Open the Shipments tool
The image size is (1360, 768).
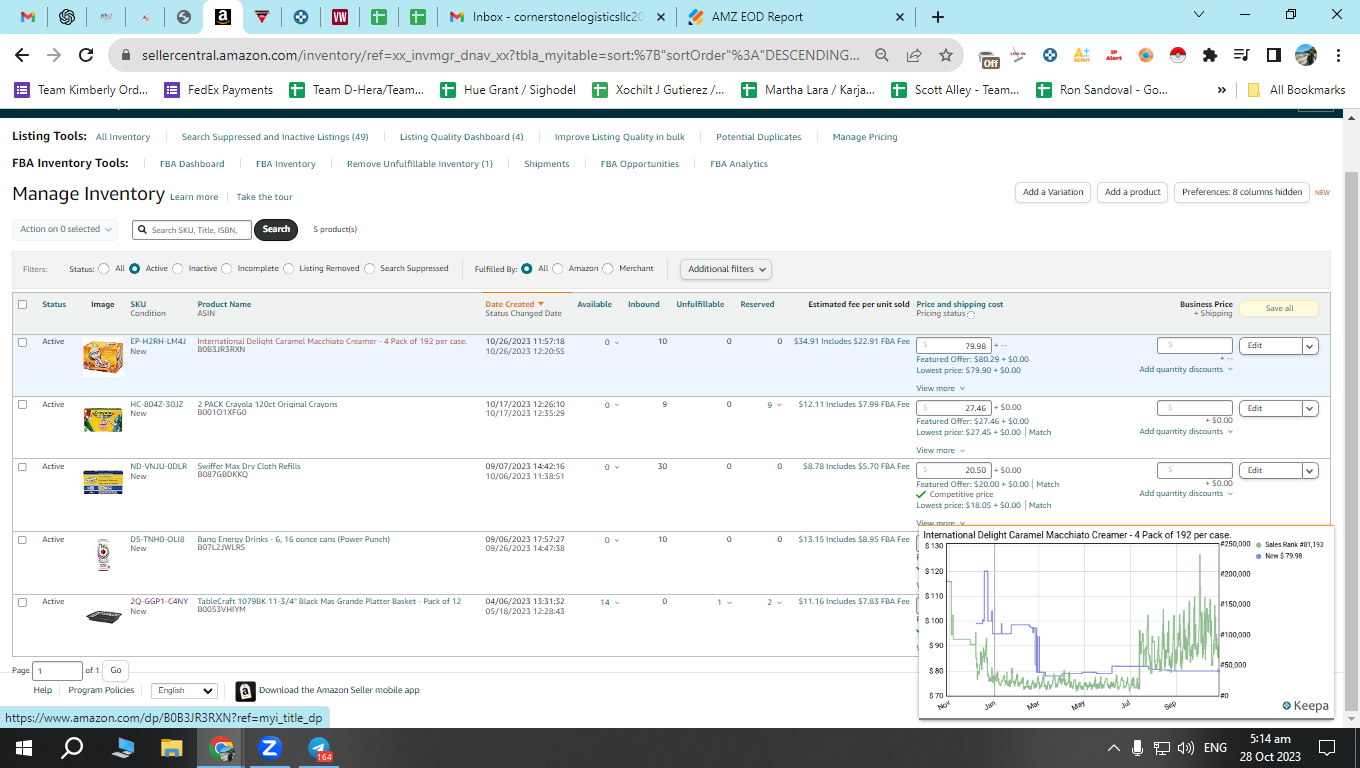point(547,164)
